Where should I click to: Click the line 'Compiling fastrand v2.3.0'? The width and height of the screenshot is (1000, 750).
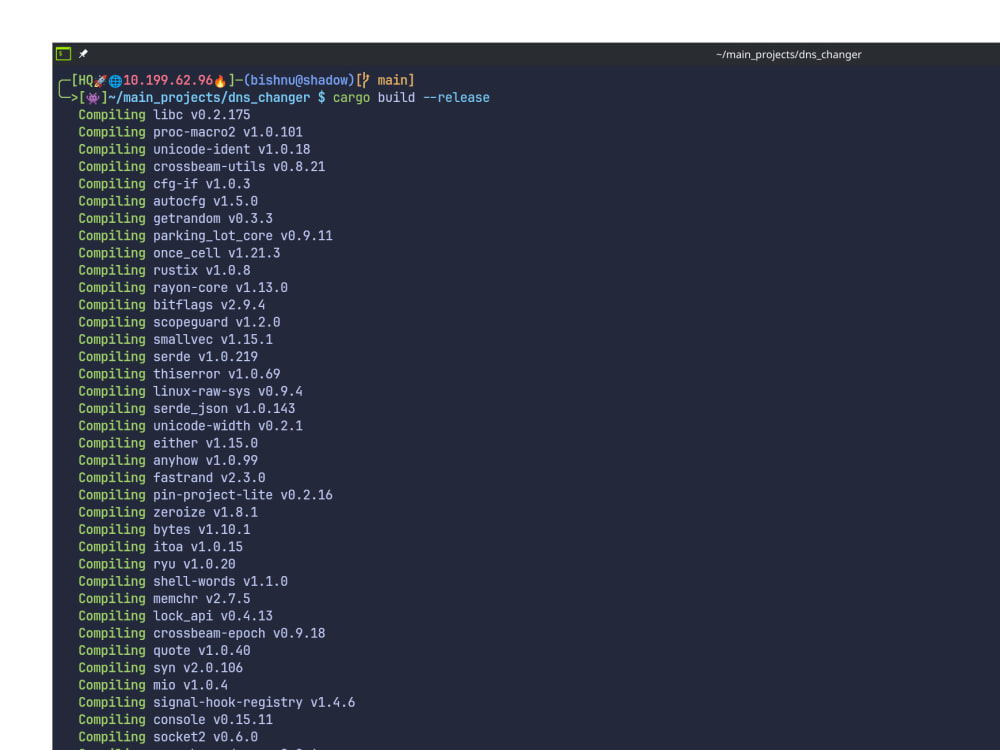172,477
